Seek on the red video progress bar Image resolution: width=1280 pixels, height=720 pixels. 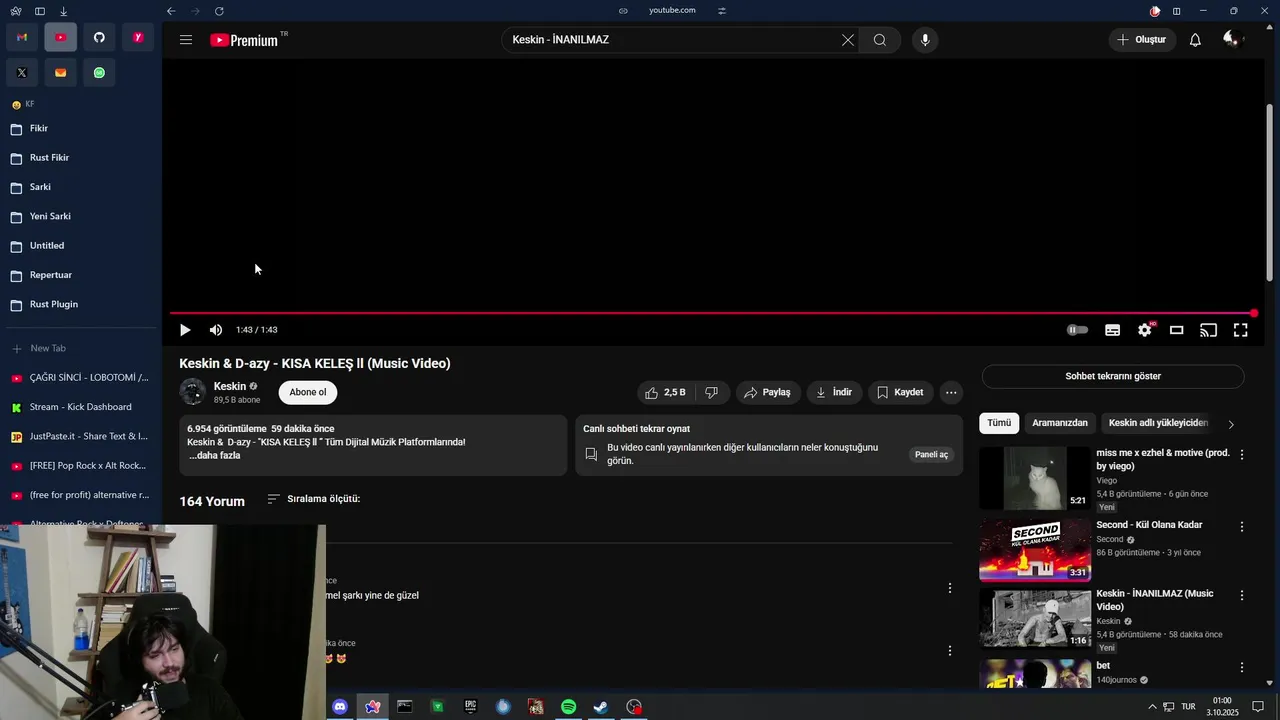pos(712,313)
